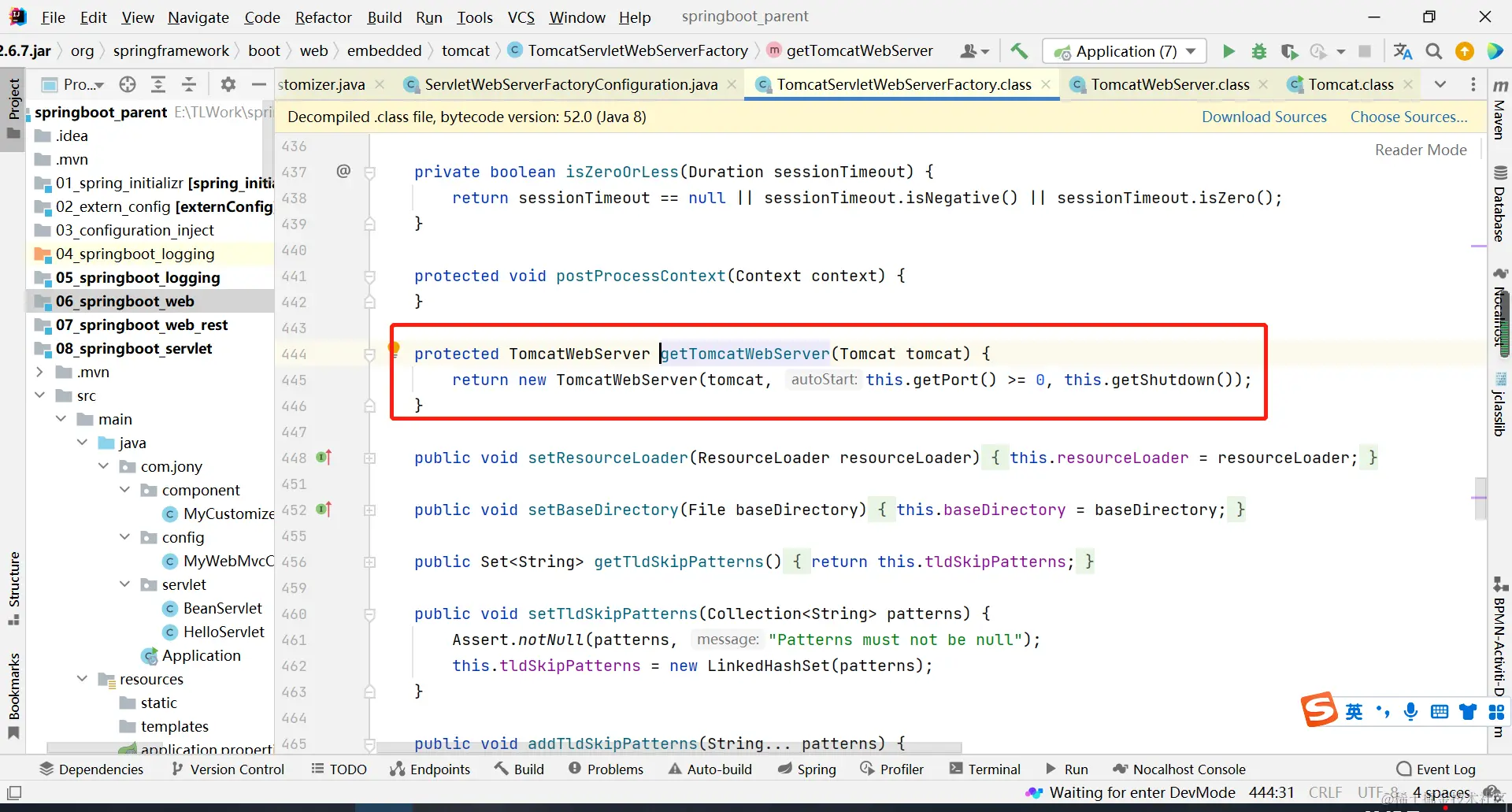The image size is (1512, 812).
Task: Switch input language with the 英 toggle
Action: pyautogui.click(x=1354, y=712)
